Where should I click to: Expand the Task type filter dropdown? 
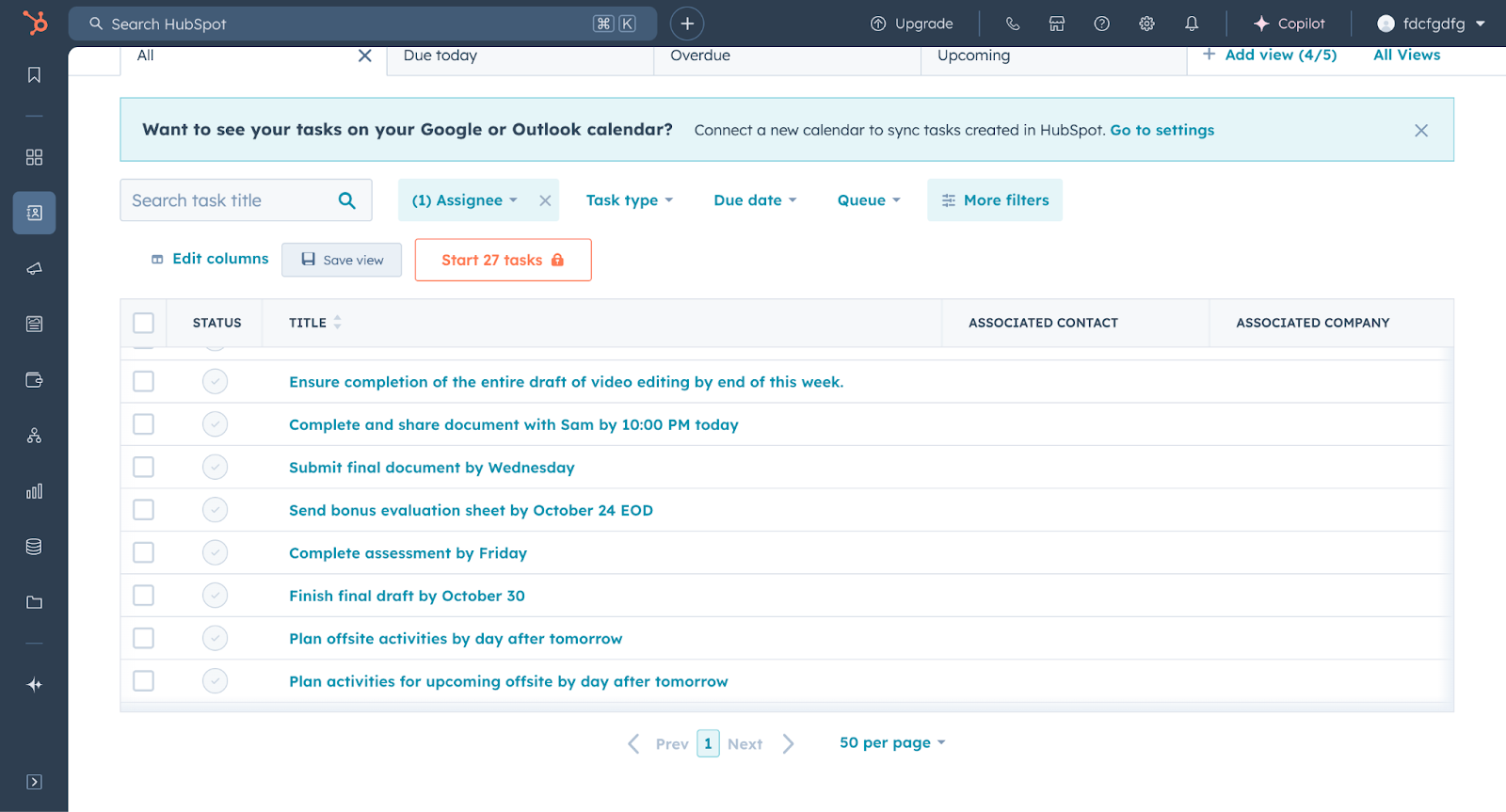(629, 200)
